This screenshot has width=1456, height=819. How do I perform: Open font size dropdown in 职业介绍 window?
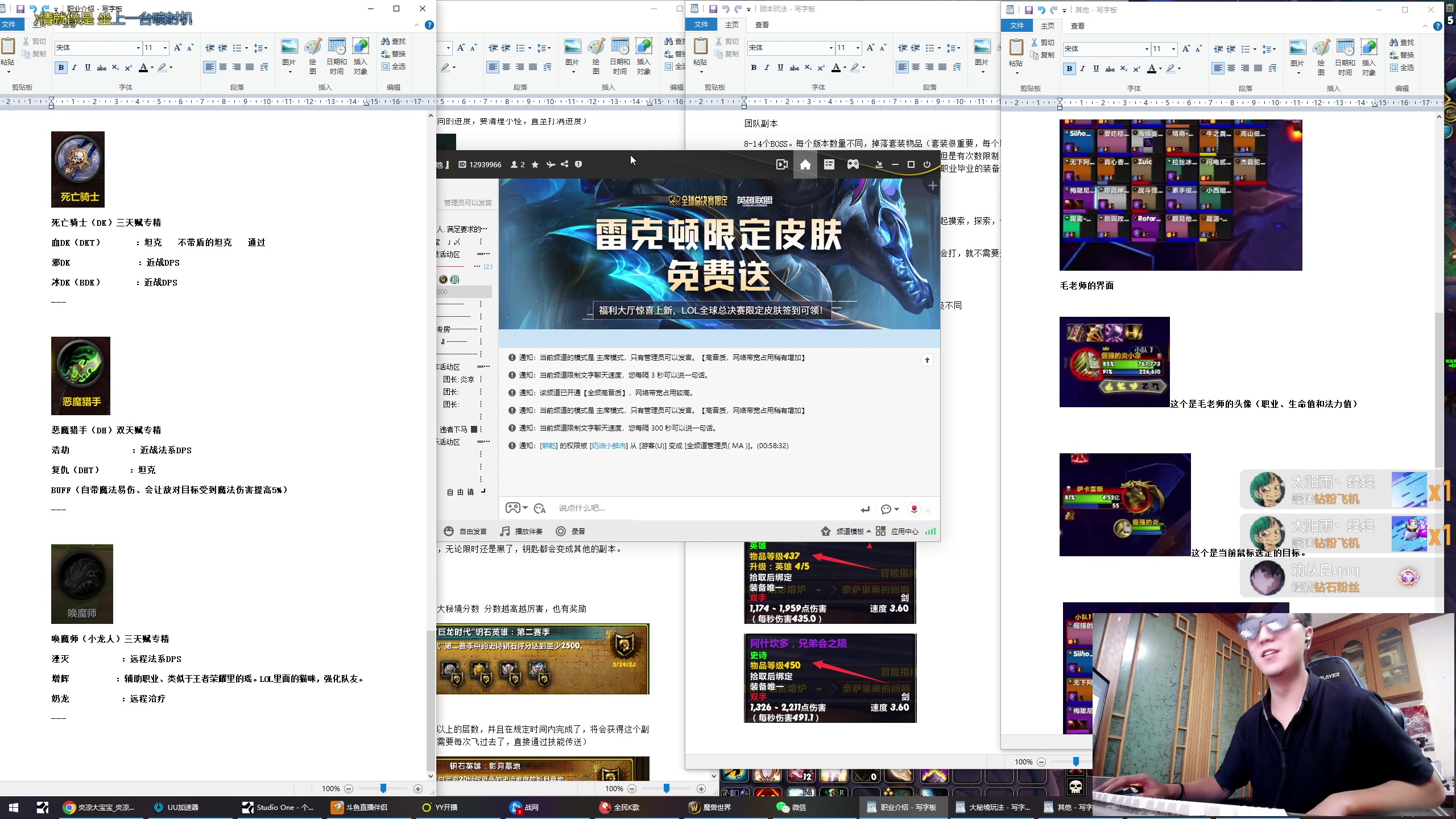(x=166, y=48)
